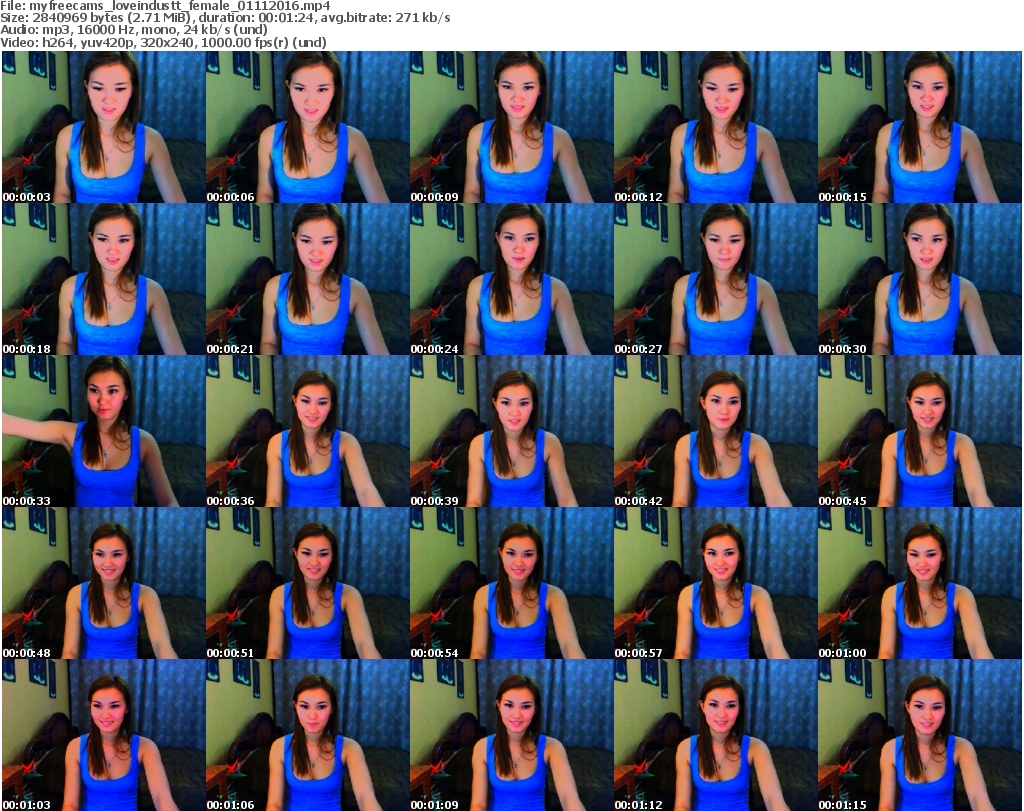View the thumbnail stamped 00:01:03
This screenshot has height=811, width=1024.
point(103,735)
